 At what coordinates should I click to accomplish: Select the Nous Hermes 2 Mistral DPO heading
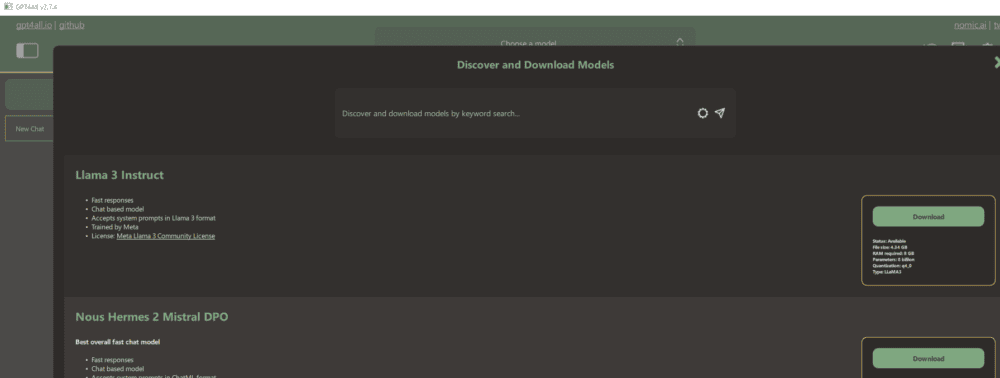(152, 317)
